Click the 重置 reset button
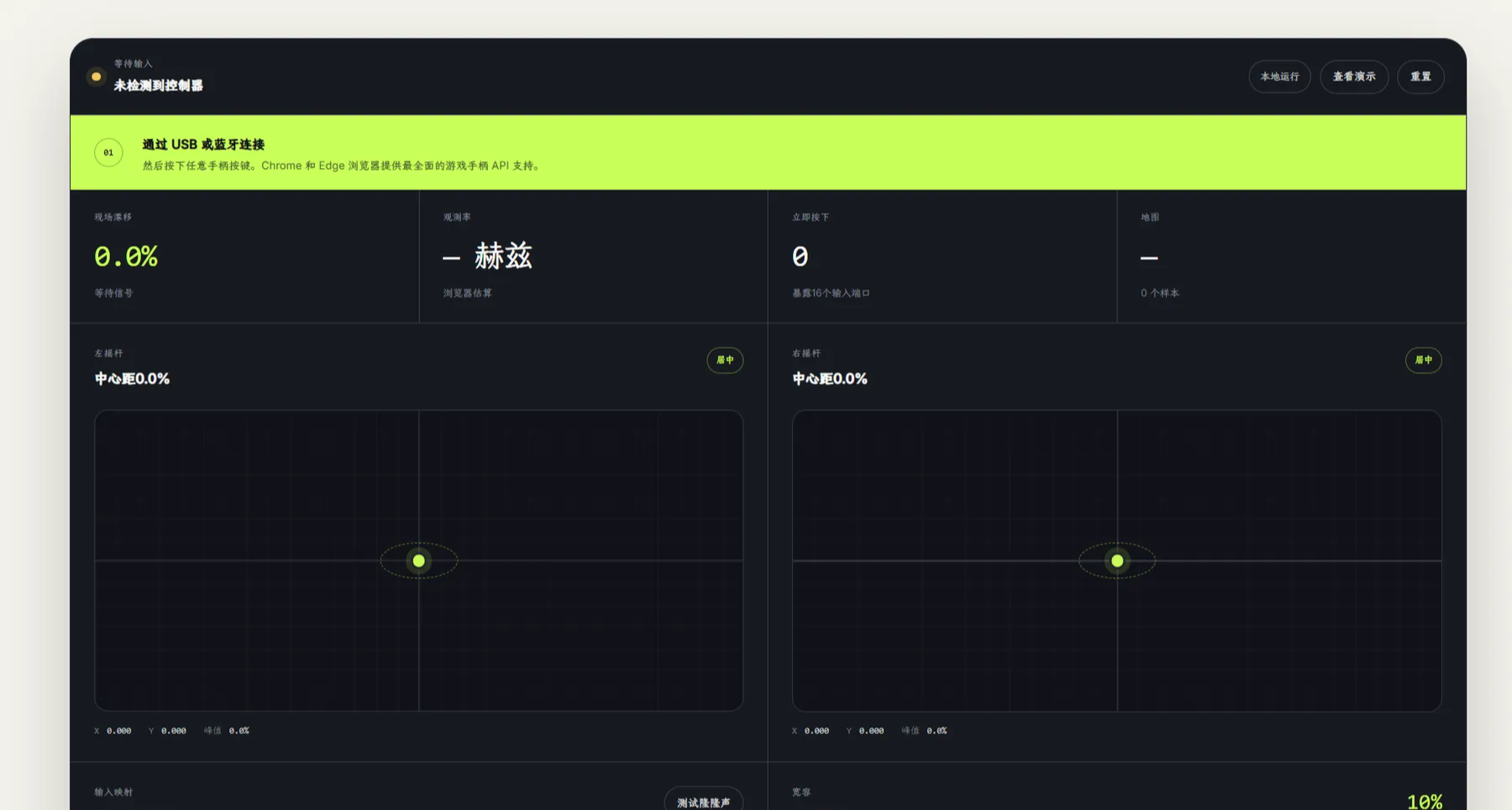Viewport: 1512px width, 810px height. point(1420,76)
